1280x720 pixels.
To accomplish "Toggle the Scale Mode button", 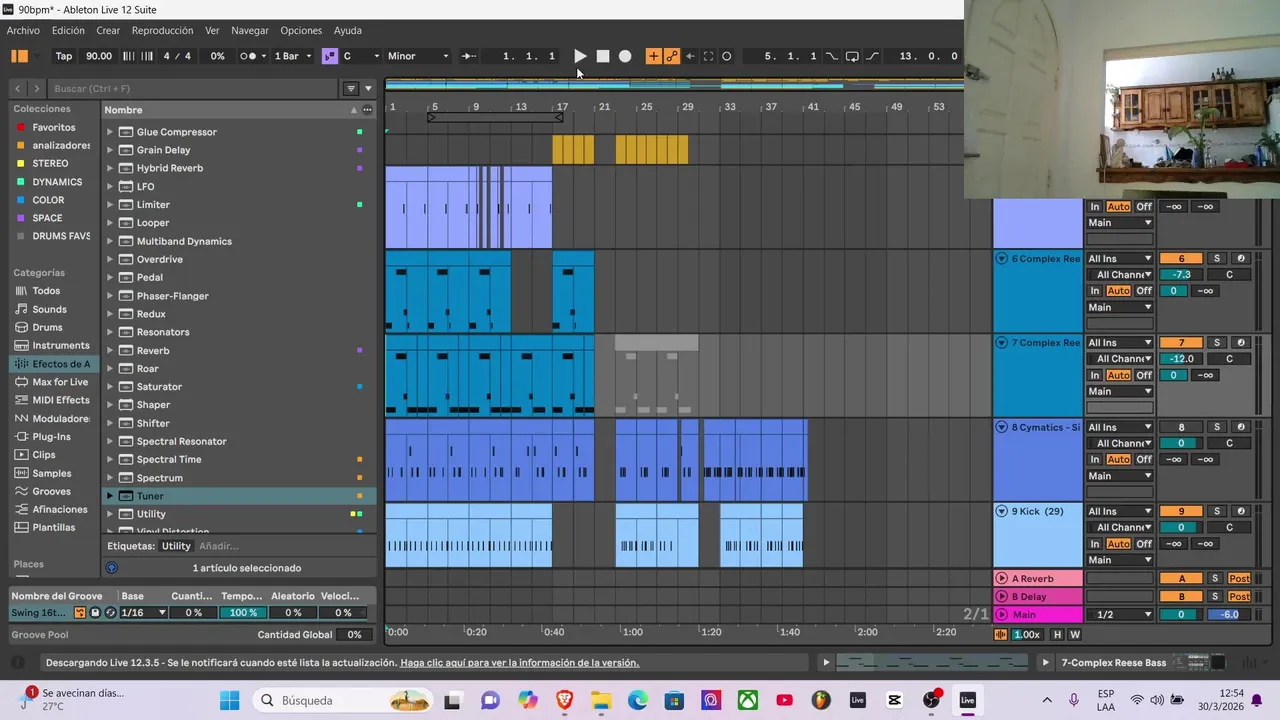I will click(x=329, y=56).
